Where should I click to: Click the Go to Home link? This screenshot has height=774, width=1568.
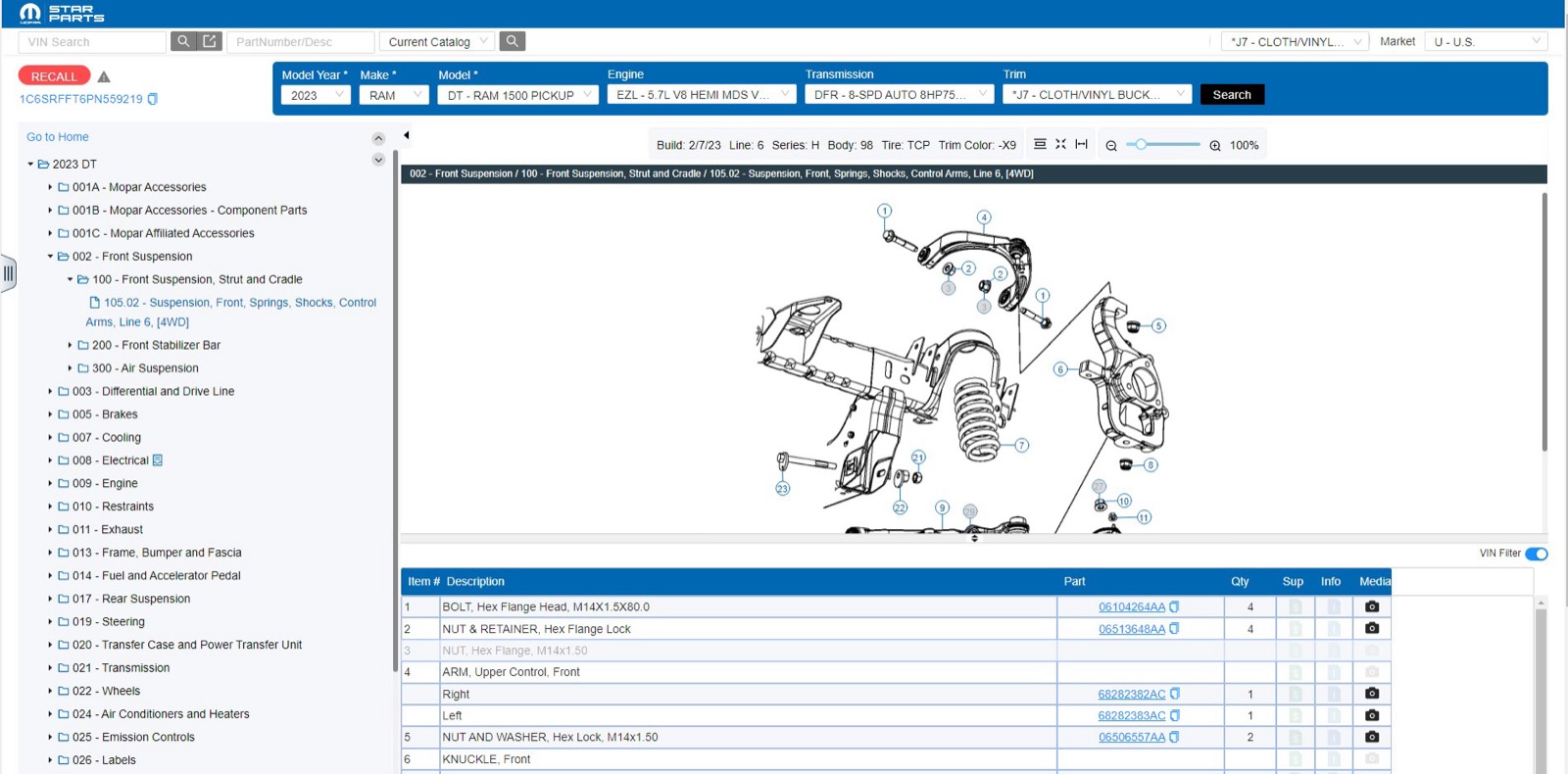tap(58, 137)
